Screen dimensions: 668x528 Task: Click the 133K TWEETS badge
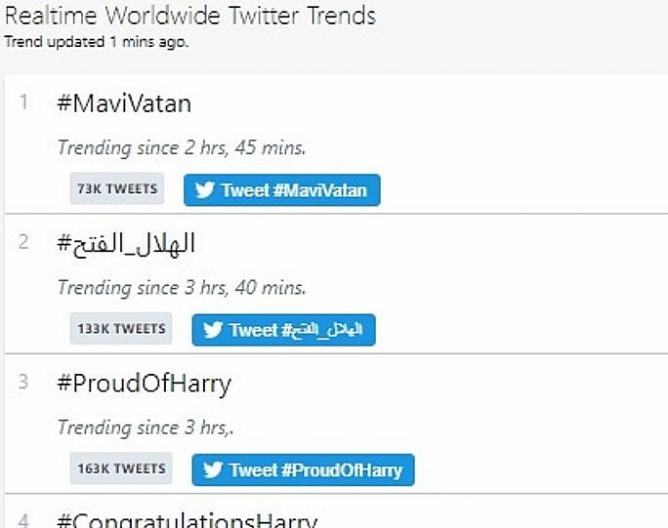pyautogui.click(x=121, y=329)
